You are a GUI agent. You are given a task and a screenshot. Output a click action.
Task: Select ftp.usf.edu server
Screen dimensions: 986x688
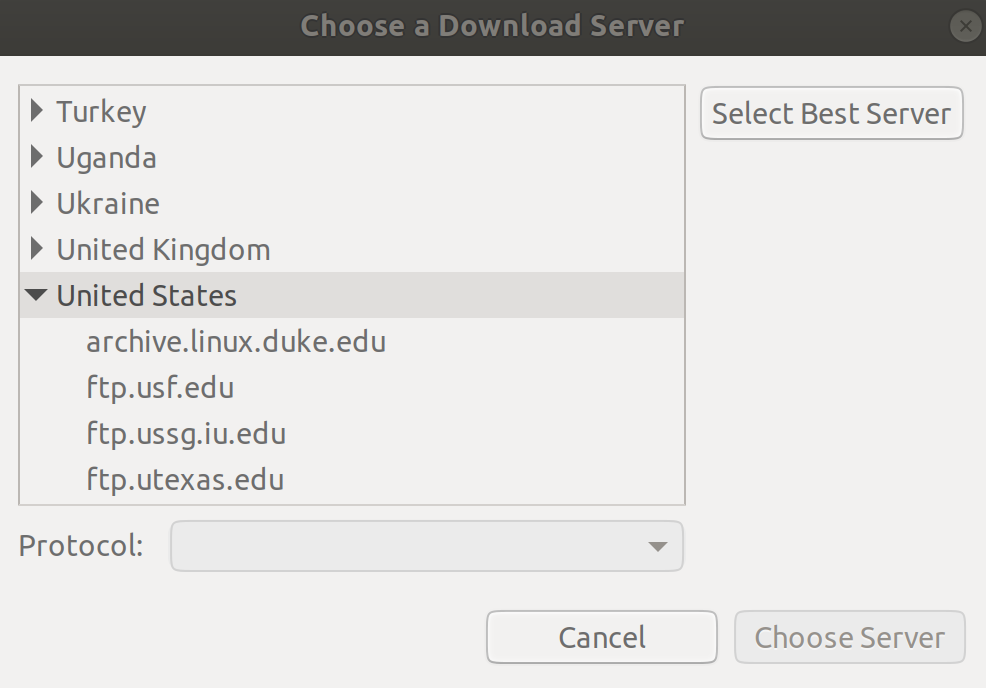161,388
